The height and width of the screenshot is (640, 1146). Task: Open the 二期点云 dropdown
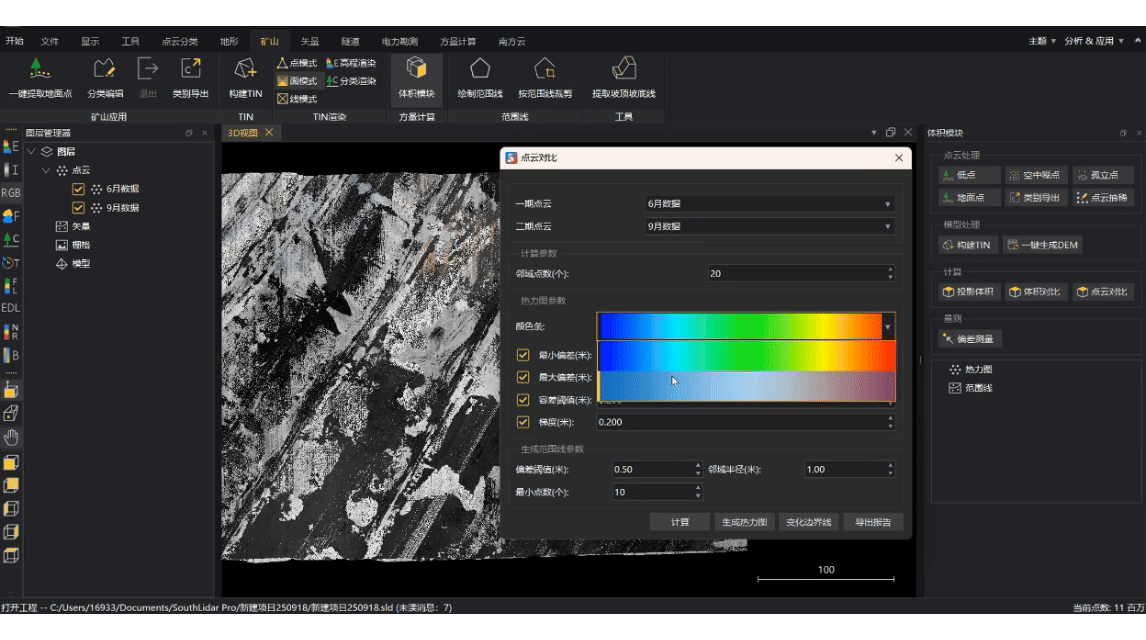(x=770, y=227)
